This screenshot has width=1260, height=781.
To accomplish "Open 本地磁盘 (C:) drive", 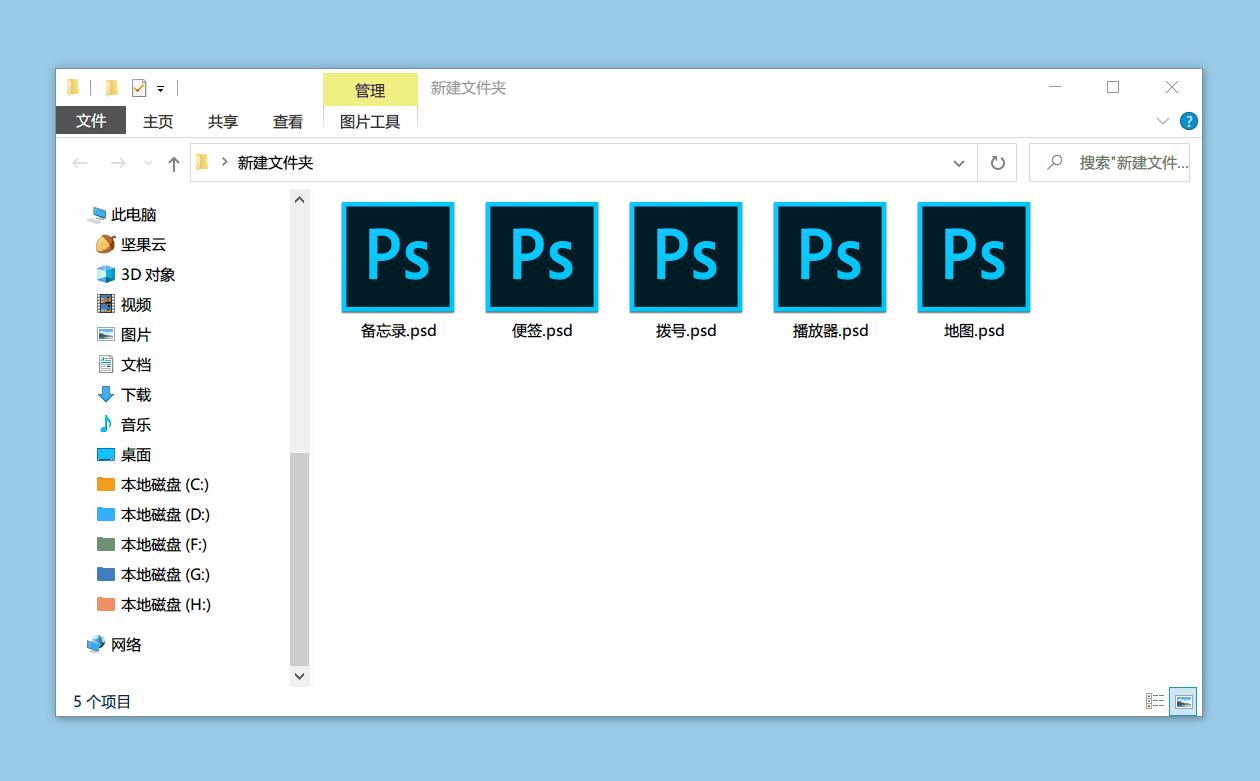I will pos(153,485).
